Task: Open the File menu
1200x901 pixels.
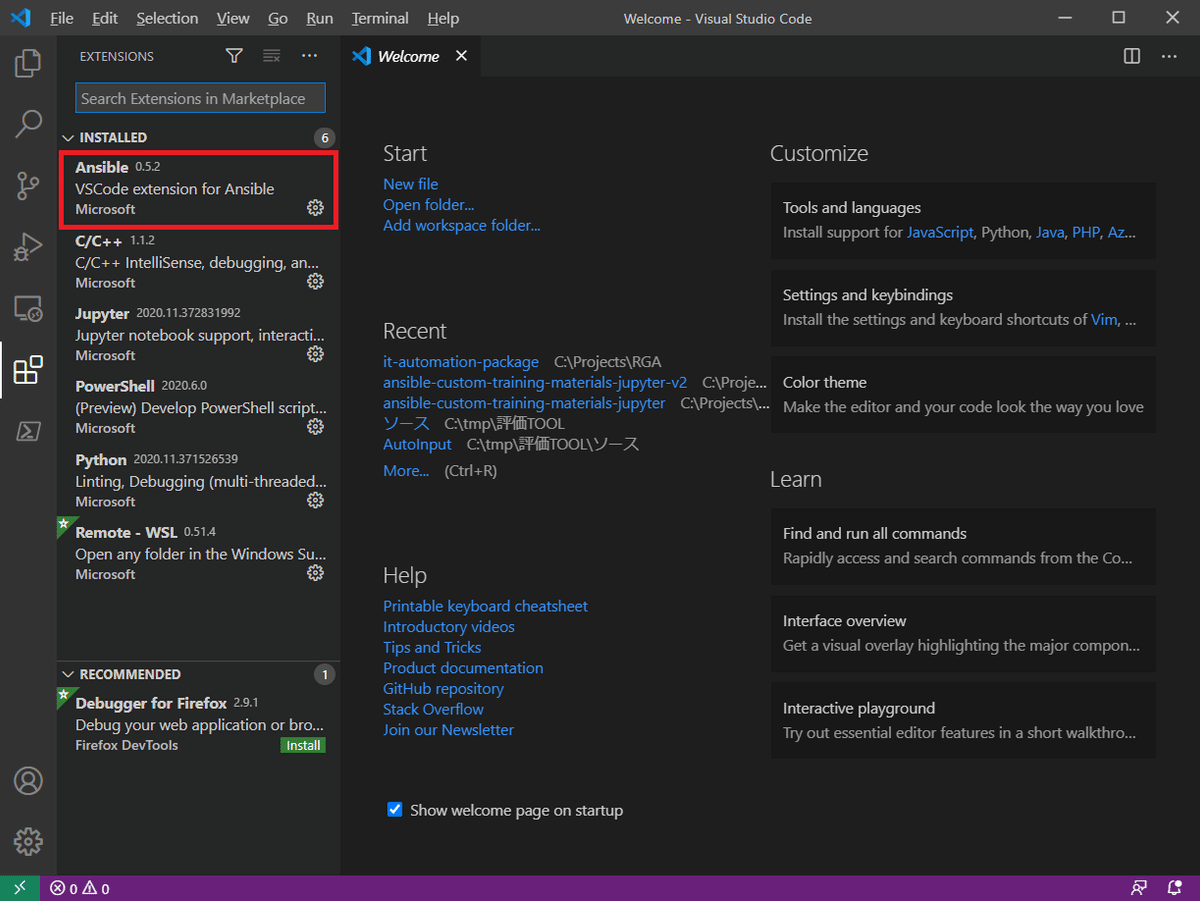Action: pos(61,18)
